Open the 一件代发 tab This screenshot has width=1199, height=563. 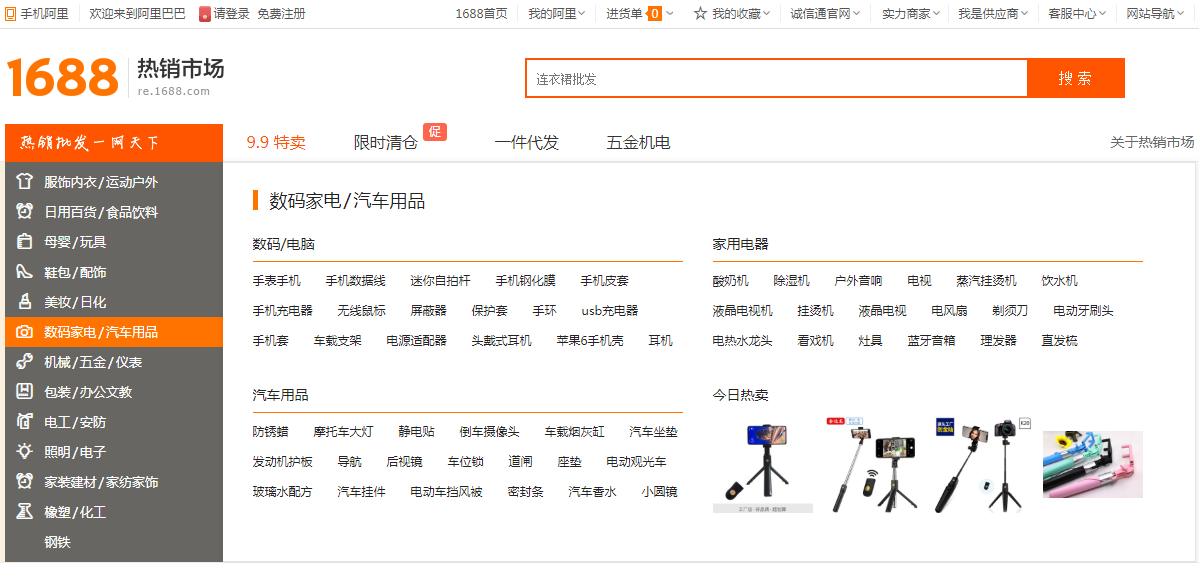click(527, 142)
